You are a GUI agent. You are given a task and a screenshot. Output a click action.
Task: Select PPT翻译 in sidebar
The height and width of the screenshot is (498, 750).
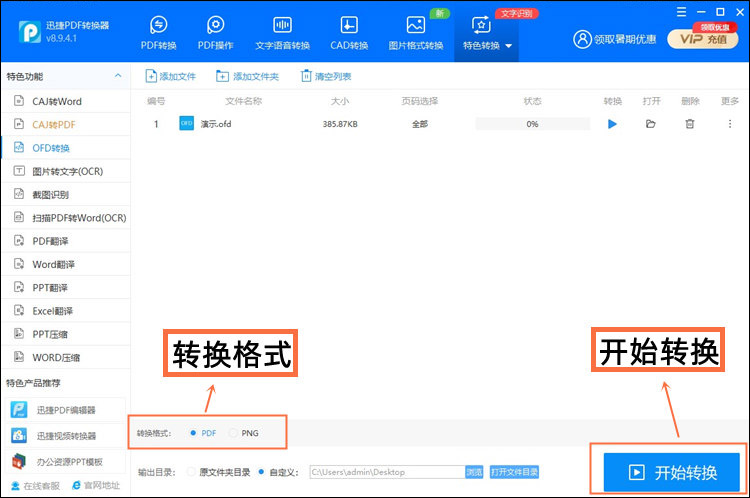[x=66, y=288]
